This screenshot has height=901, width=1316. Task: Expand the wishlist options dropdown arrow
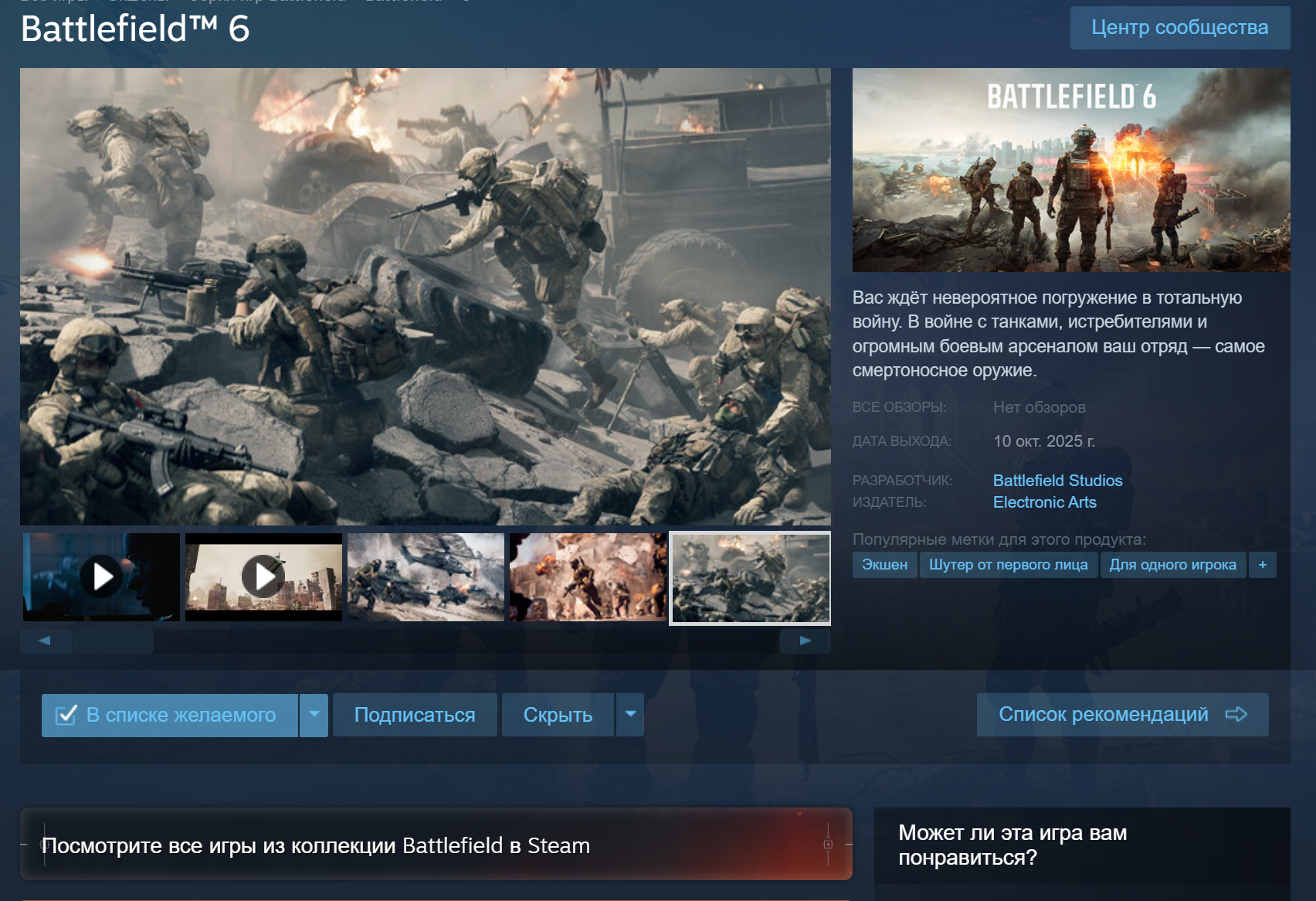[x=314, y=715]
